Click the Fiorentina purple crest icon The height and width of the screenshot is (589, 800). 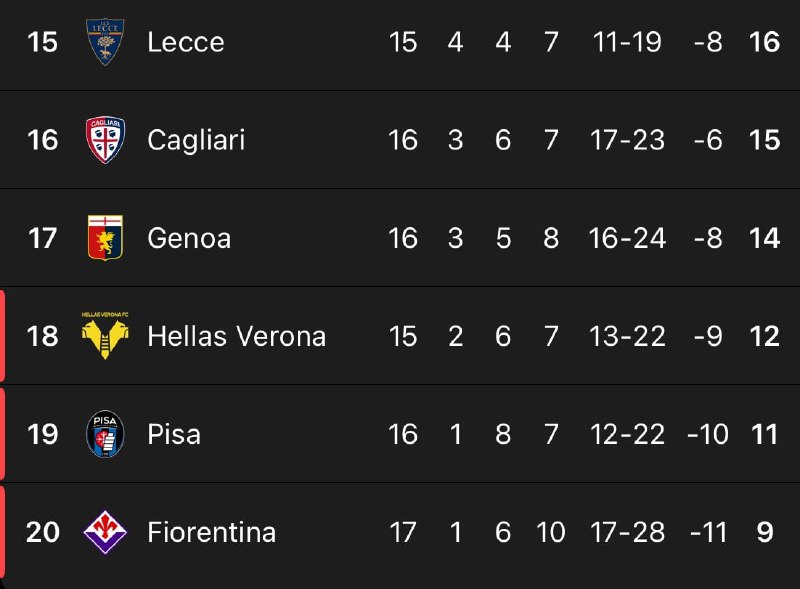click(x=105, y=532)
